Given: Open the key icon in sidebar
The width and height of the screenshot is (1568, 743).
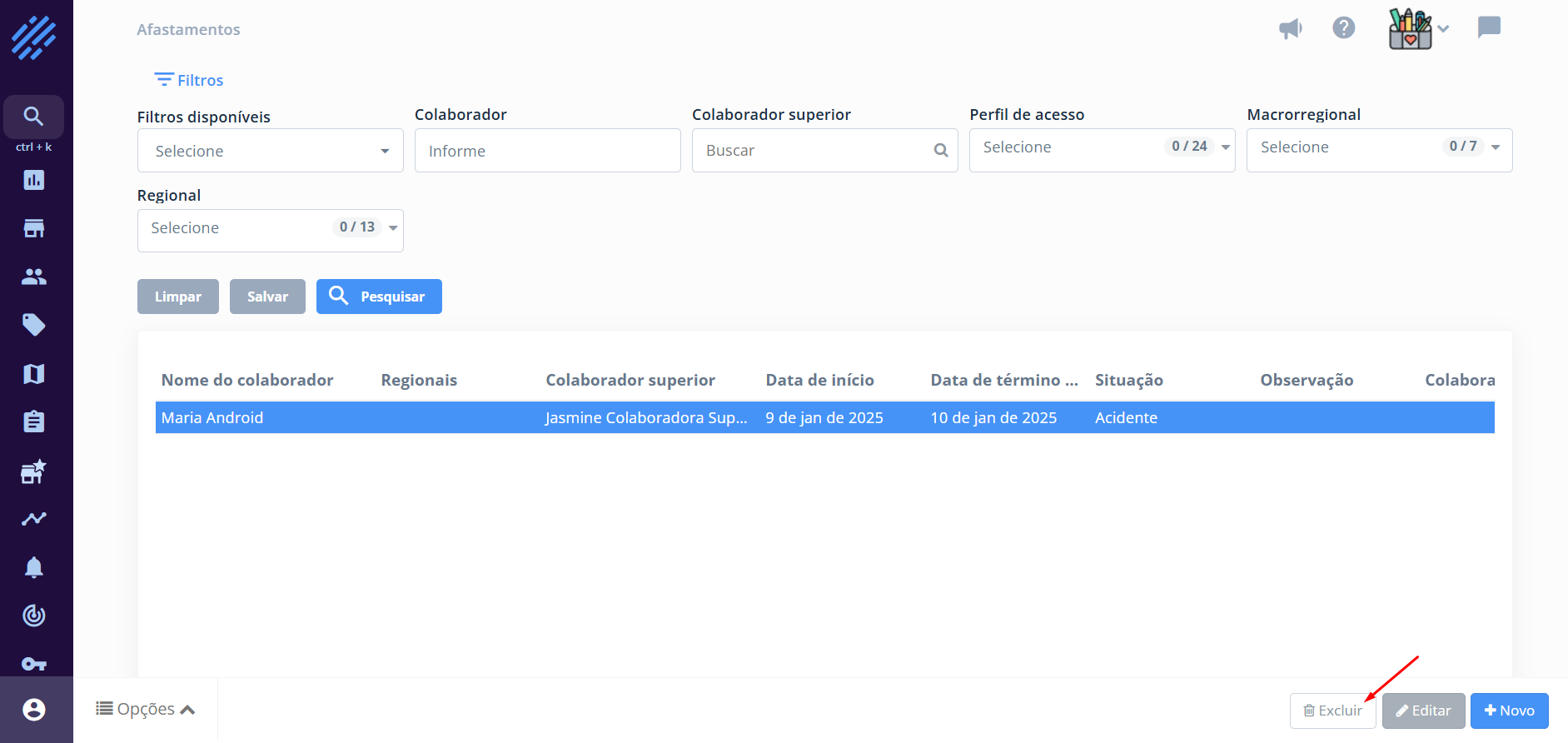Looking at the screenshot, I should click(34, 664).
